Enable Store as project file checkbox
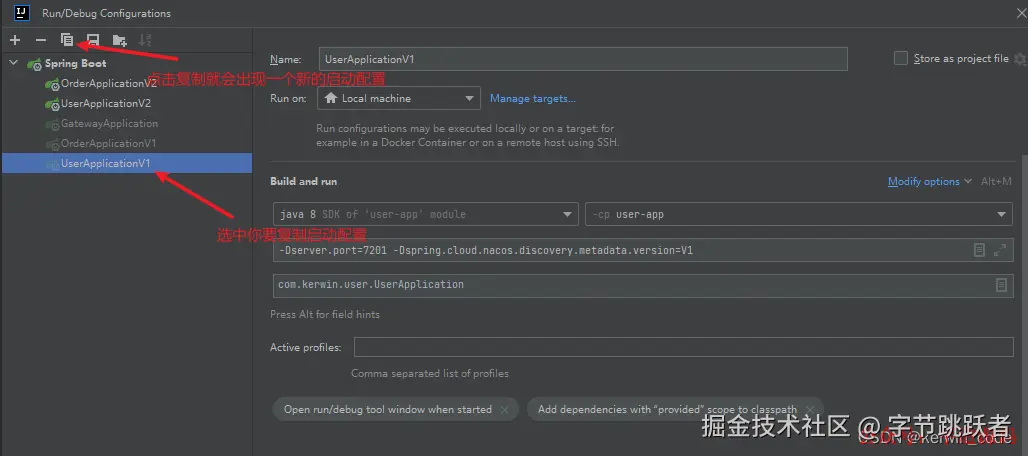 click(x=901, y=58)
